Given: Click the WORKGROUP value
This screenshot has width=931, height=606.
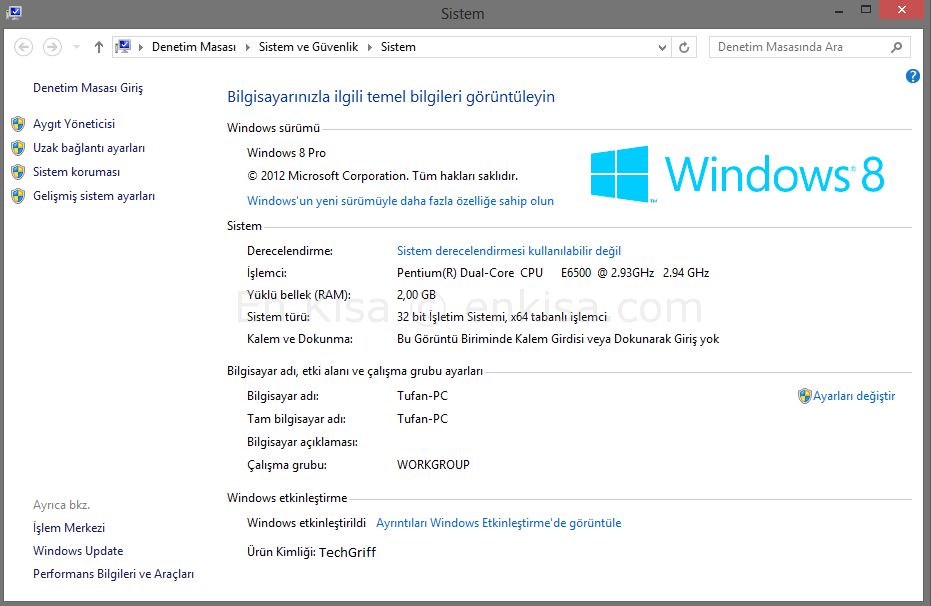Looking at the screenshot, I should (x=433, y=465).
